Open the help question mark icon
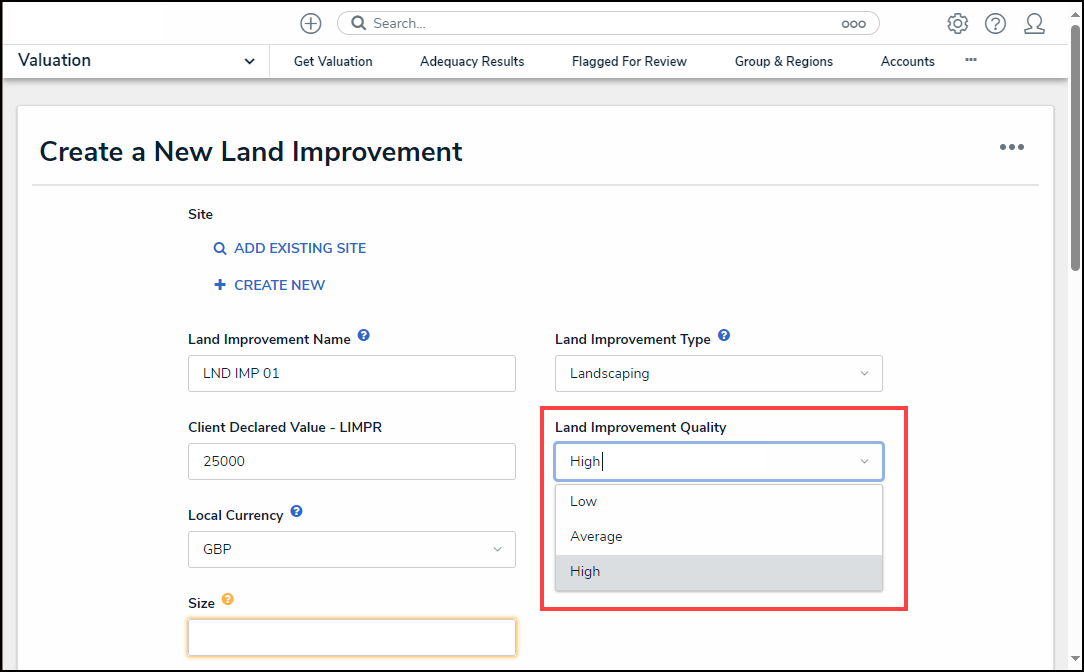Screen dimensions: 1084x672 click(996, 24)
